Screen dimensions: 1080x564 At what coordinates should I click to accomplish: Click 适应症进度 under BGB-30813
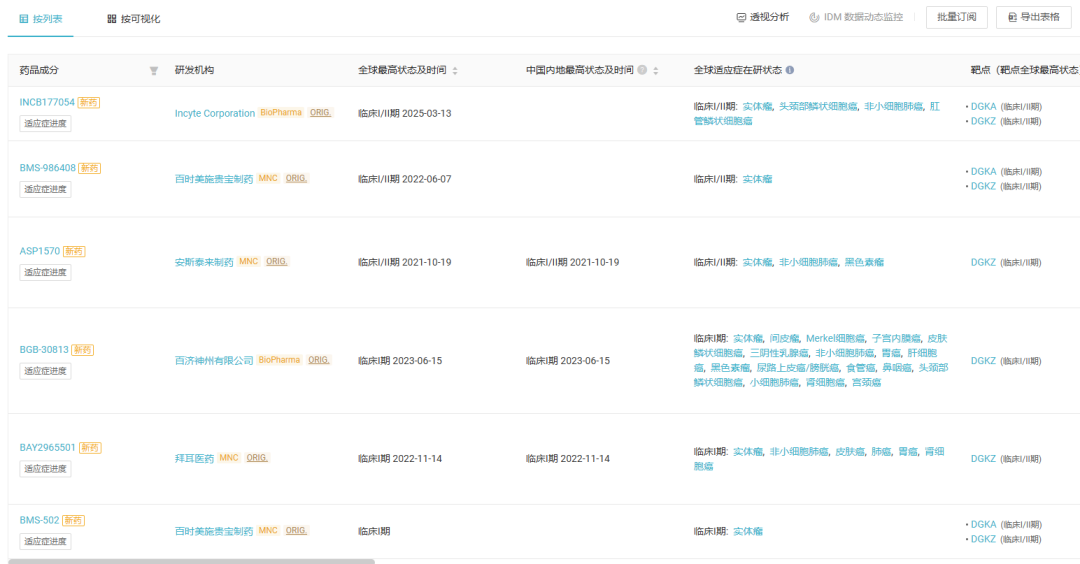click(x=45, y=370)
